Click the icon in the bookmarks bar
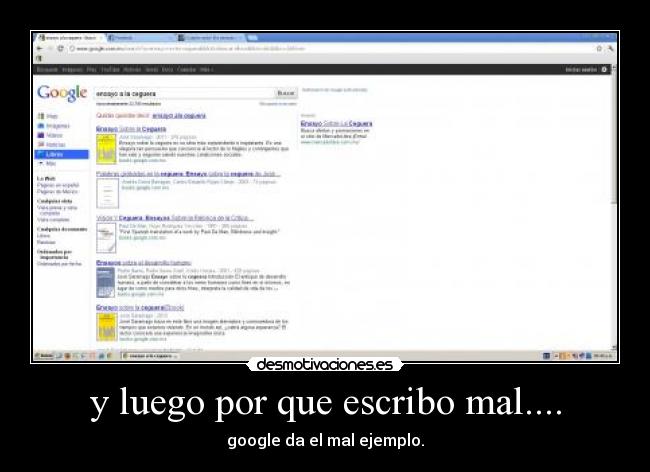The image size is (650, 472). [39, 58]
